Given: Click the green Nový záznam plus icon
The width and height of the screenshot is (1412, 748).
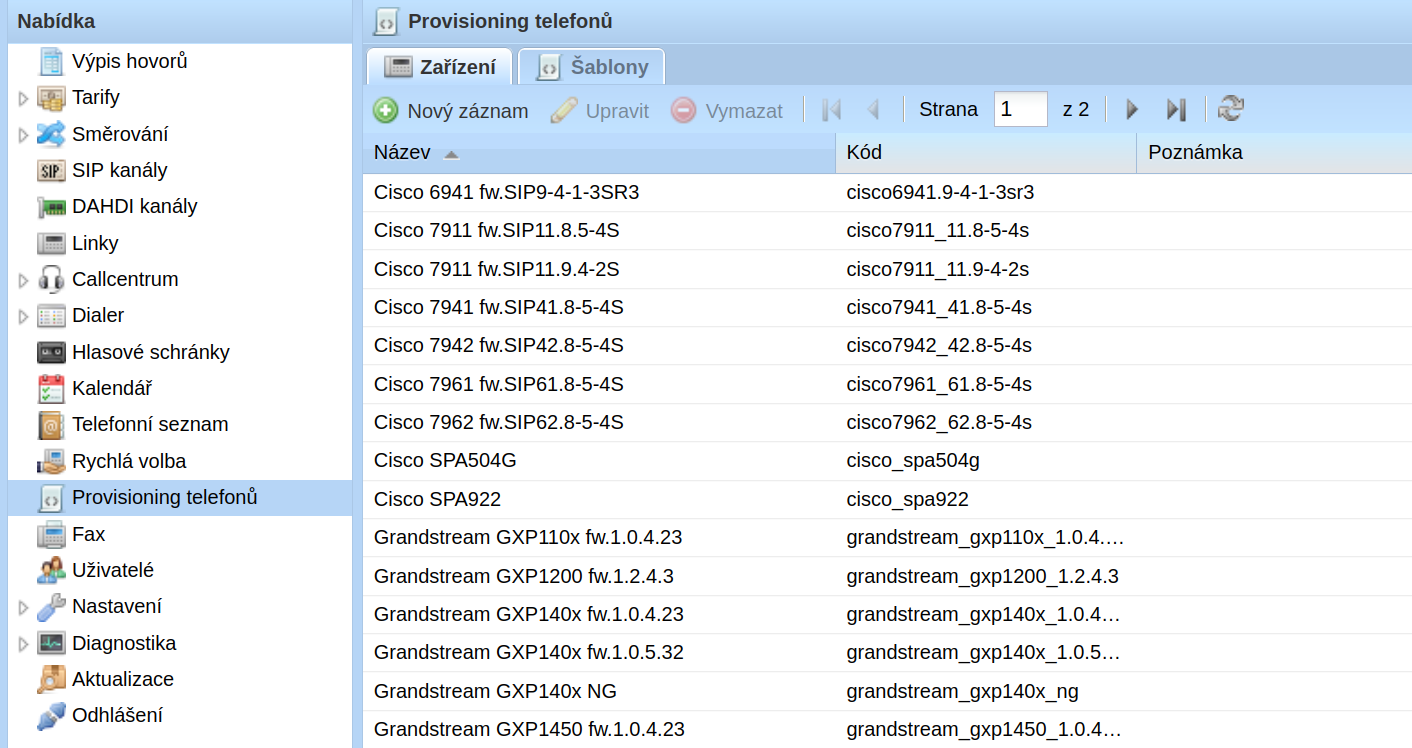Looking at the screenshot, I should pos(385,110).
